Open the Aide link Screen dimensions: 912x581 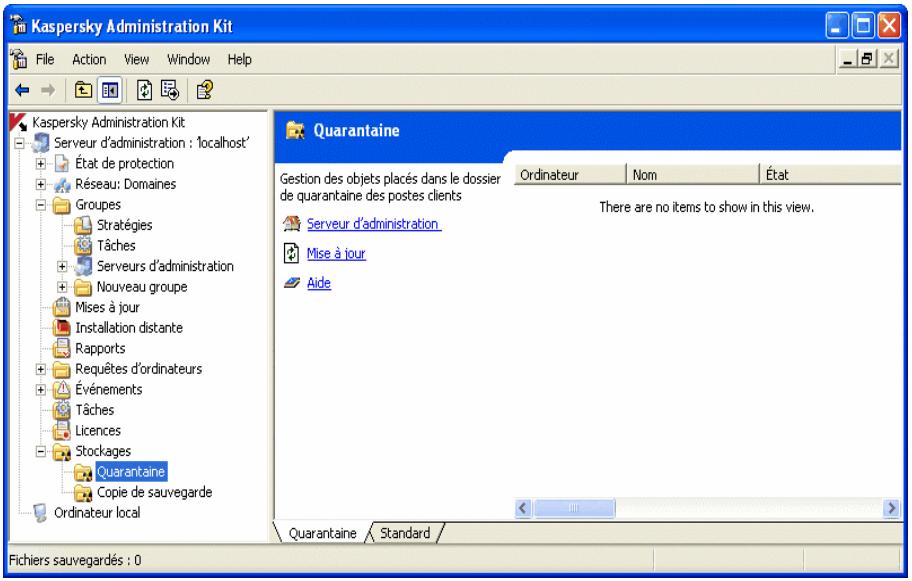(319, 283)
